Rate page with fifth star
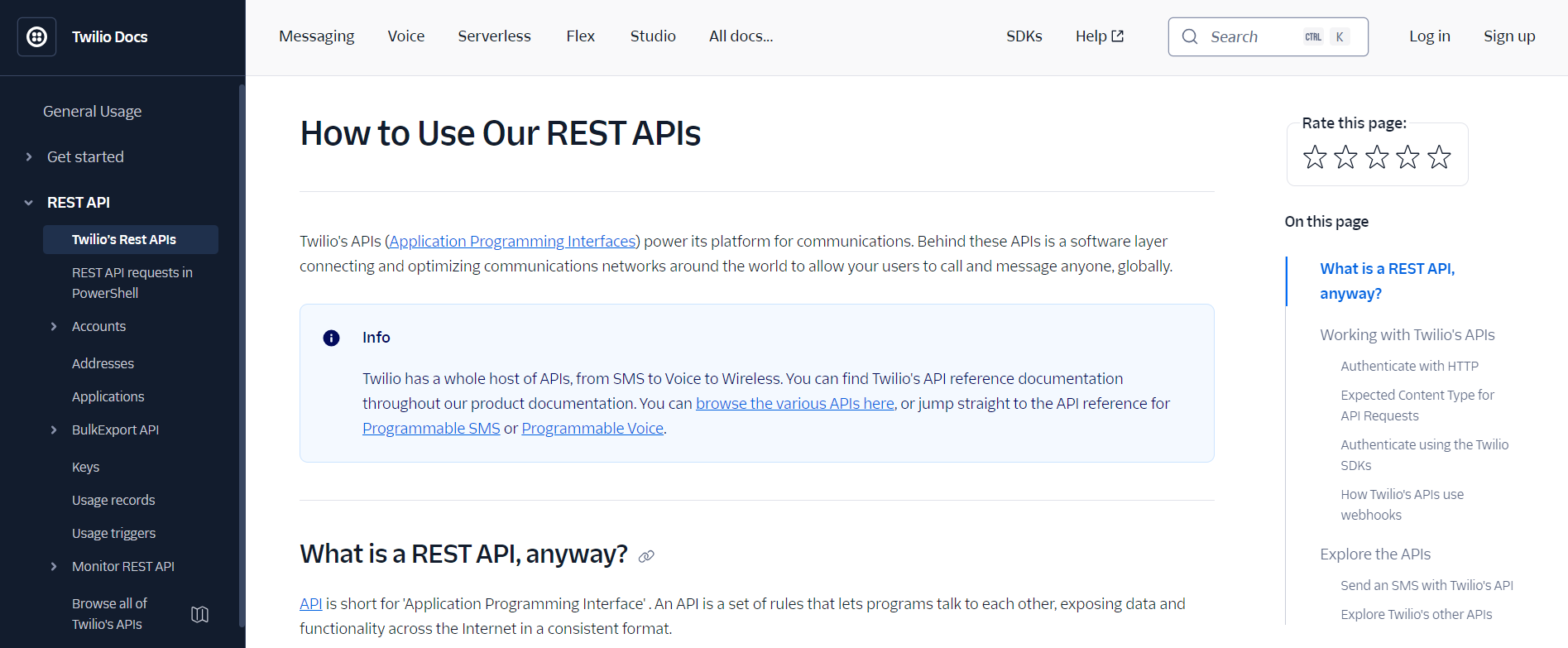This screenshot has width=1568, height=648. click(1440, 156)
